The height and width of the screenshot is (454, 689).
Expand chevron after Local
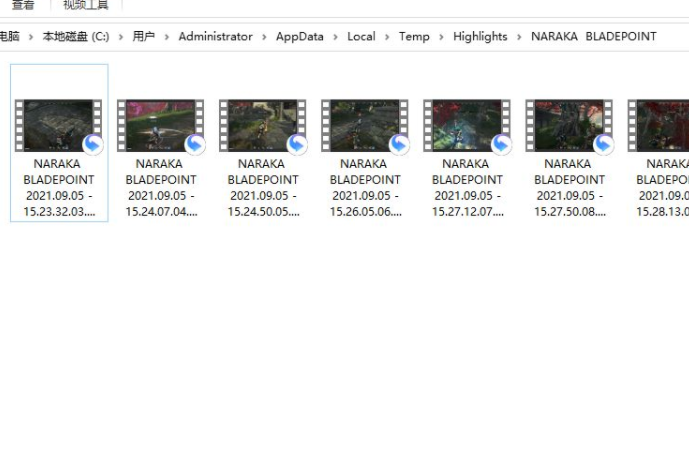coord(387,37)
